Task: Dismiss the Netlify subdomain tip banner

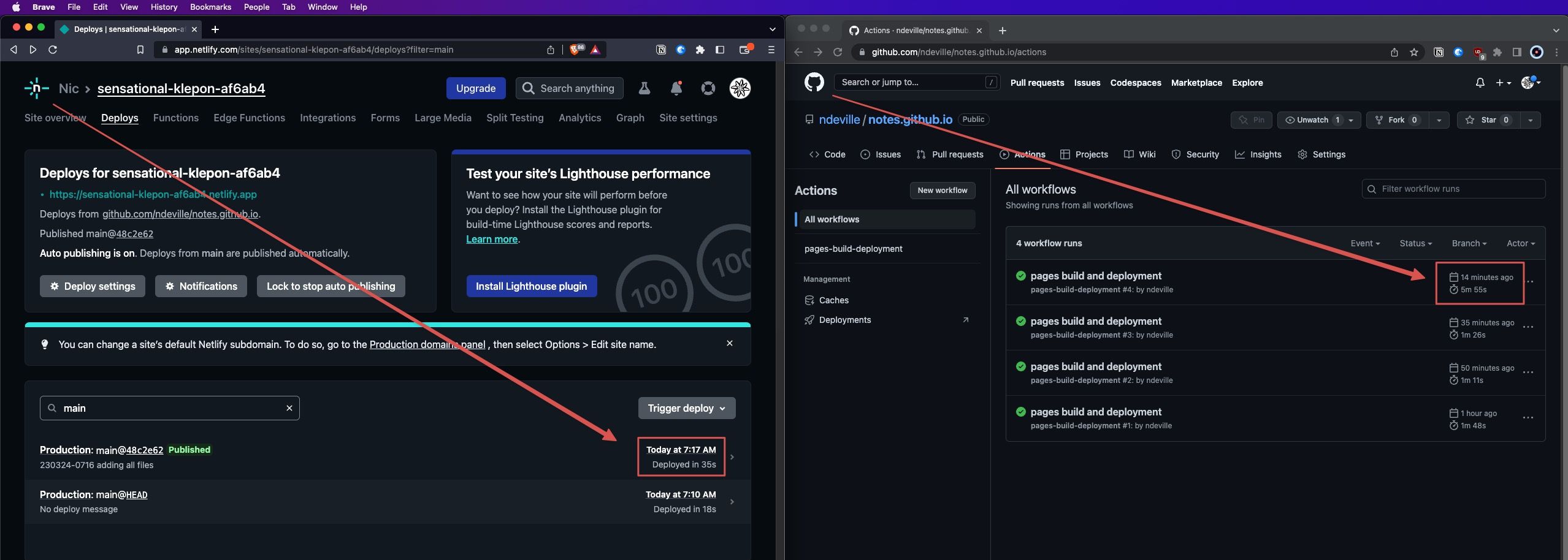Action: [730, 343]
